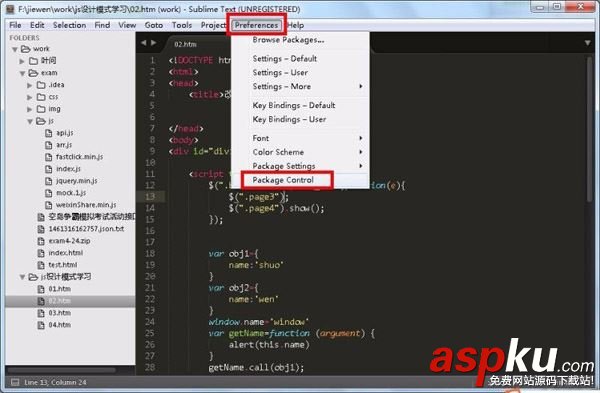The image size is (600, 393).
Task: Click the exam4-24.zip file icon
Action: pyautogui.click(x=41, y=241)
